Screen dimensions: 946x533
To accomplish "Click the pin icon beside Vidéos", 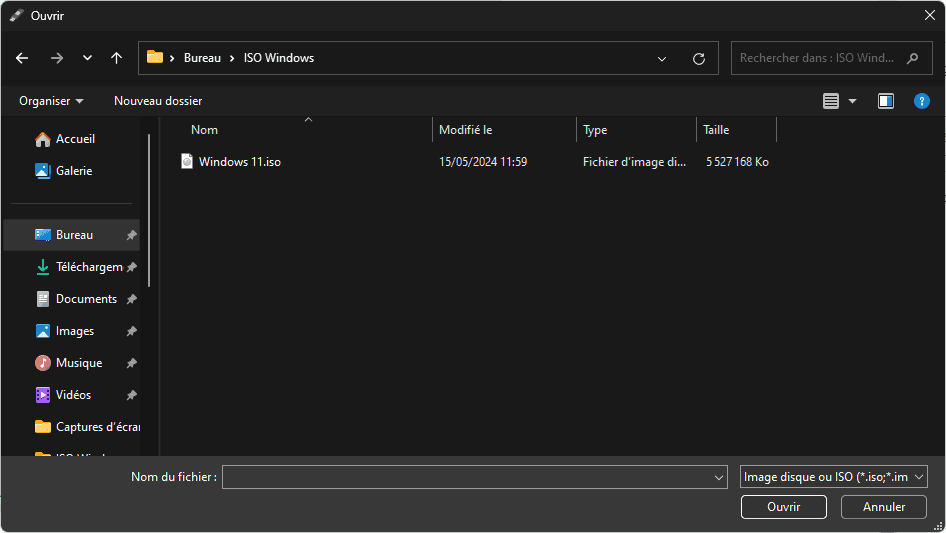I will tap(131, 395).
